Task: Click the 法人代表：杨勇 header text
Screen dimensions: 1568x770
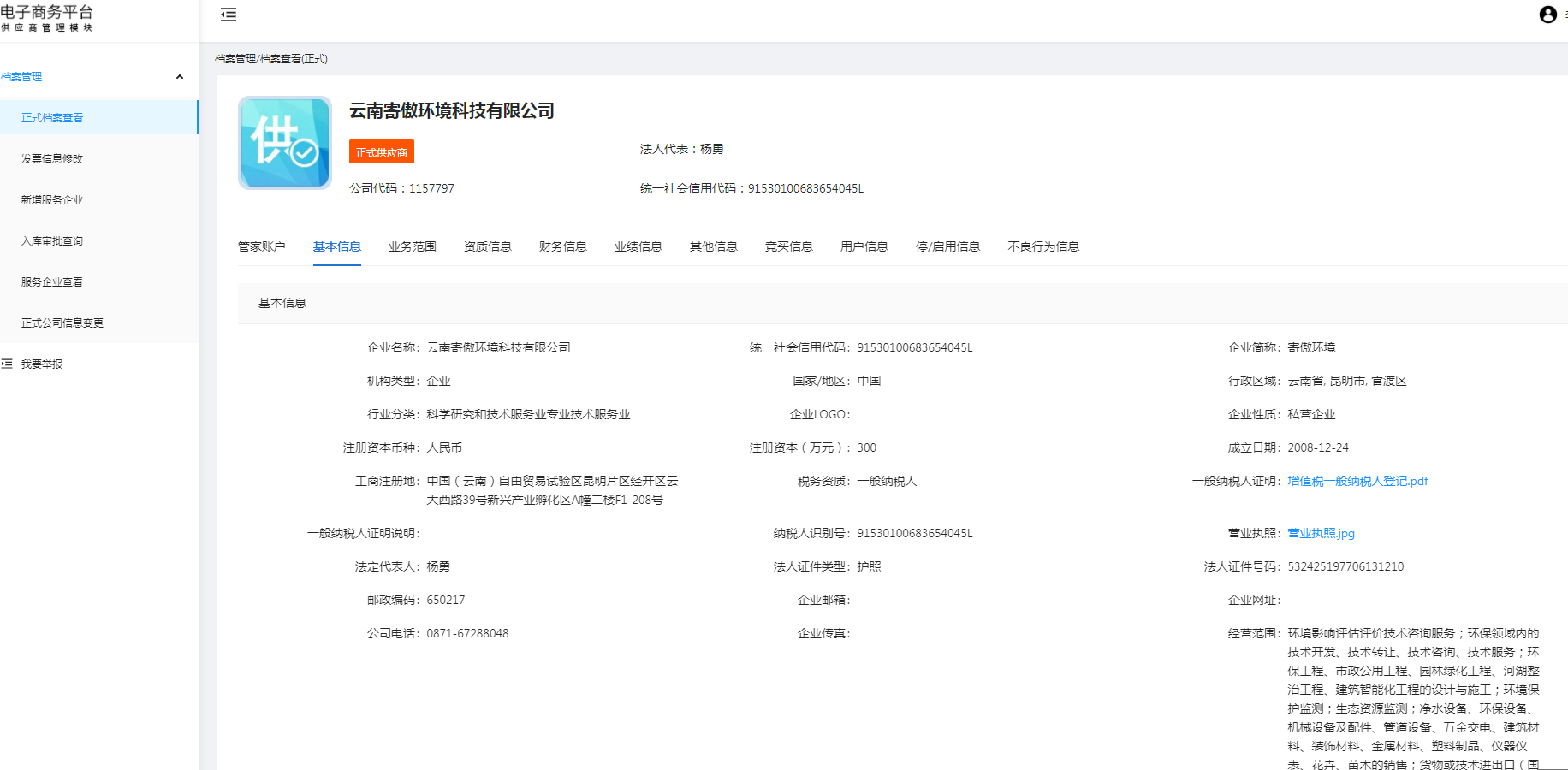Action: [682, 149]
